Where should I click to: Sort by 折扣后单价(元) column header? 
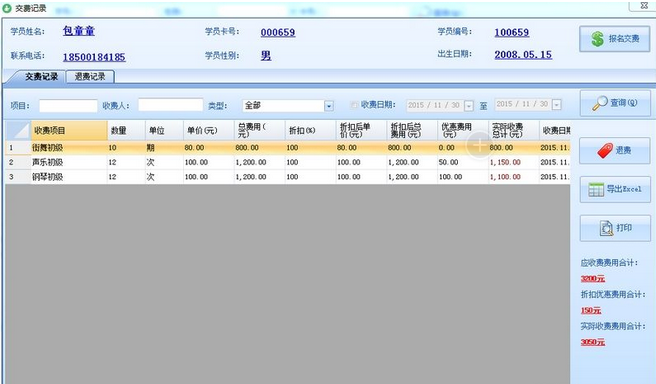point(361,131)
